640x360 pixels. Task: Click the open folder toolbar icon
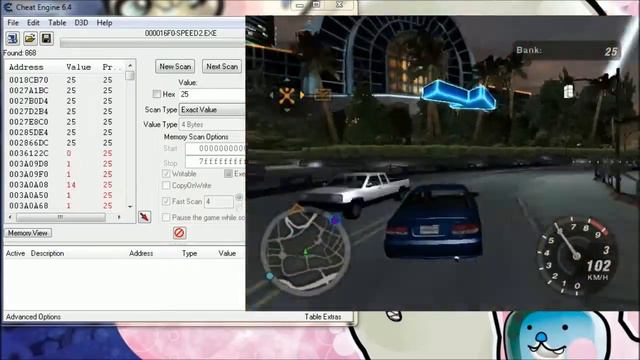(29, 39)
